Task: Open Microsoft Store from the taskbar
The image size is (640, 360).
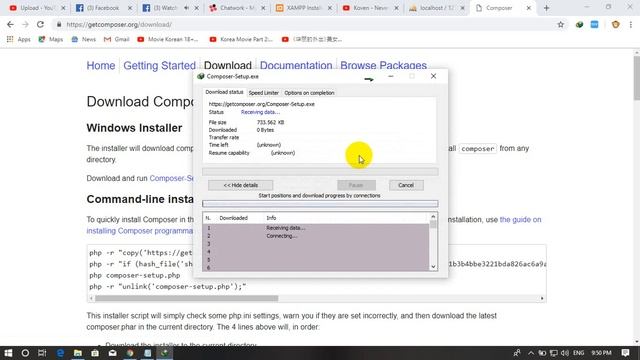Action: pyautogui.click(x=95, y=353)
